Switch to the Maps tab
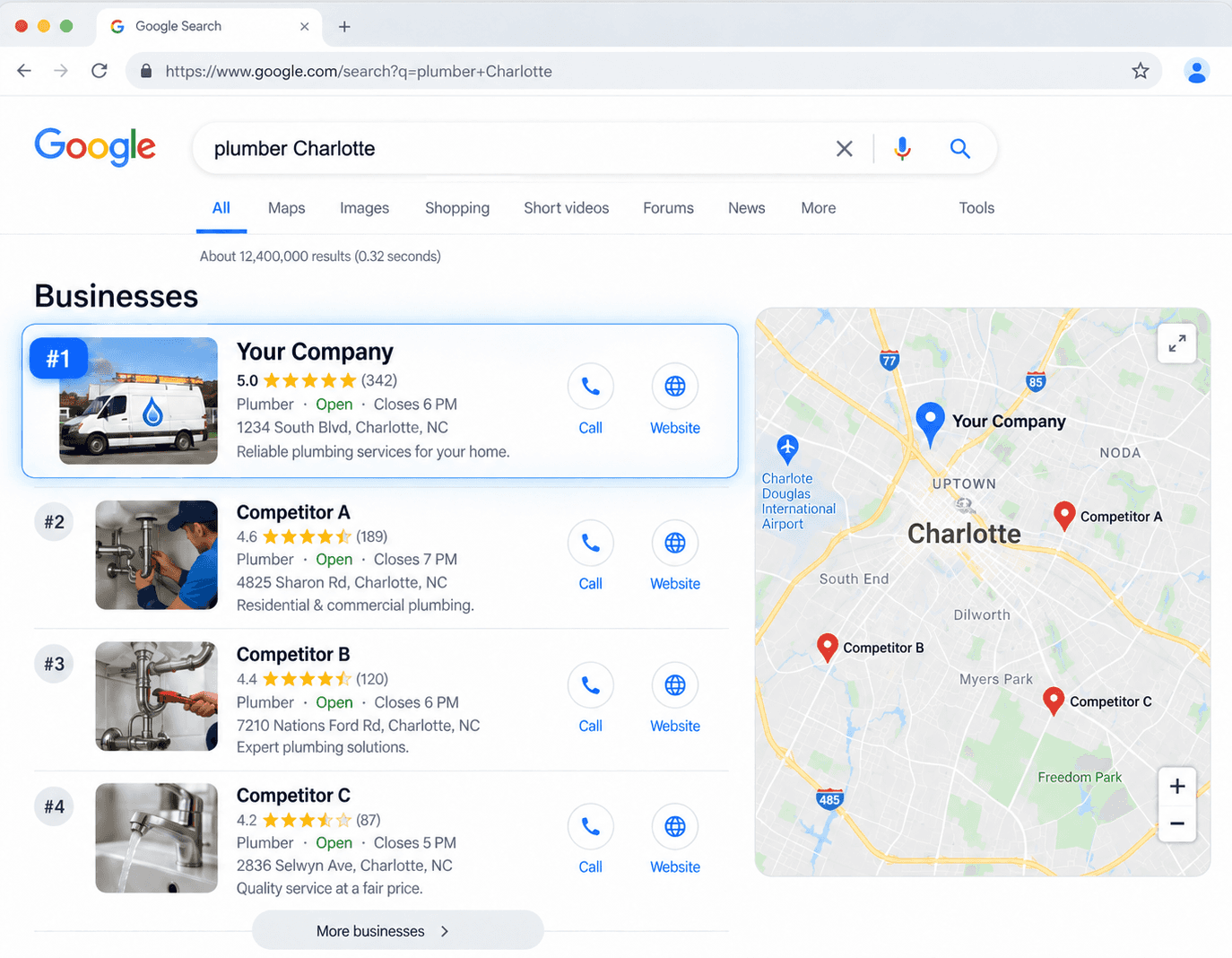This screenshot has width=1232, height=958. tap(287, 208)
